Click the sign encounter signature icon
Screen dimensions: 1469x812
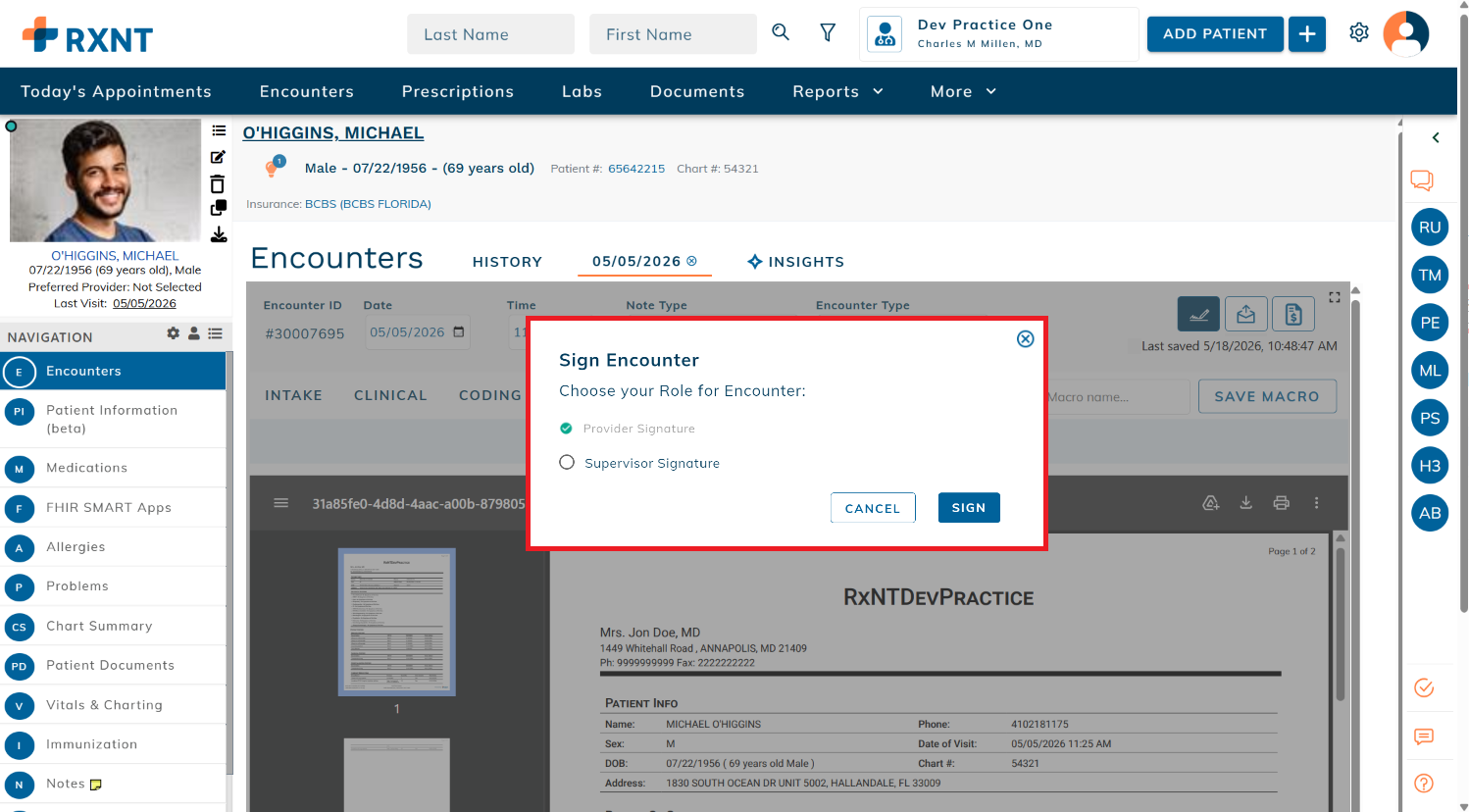1198,315
